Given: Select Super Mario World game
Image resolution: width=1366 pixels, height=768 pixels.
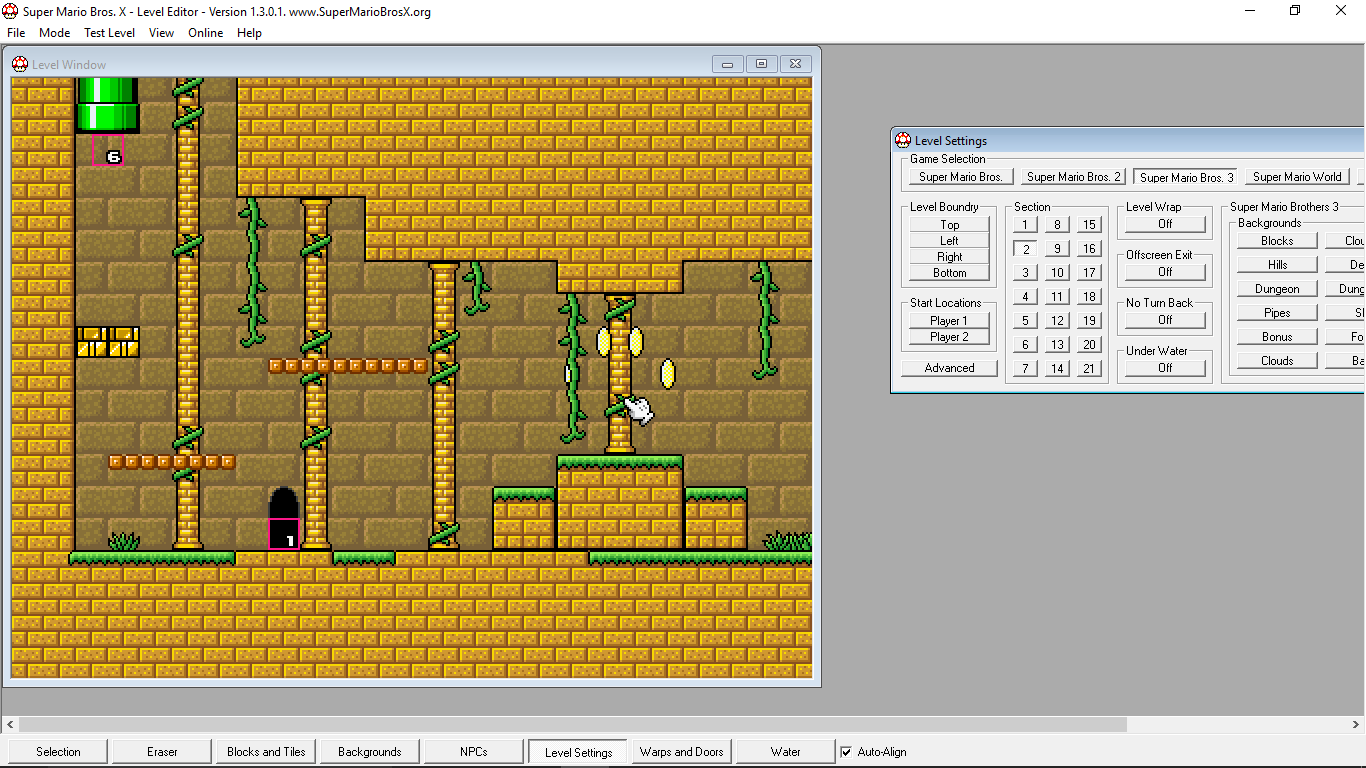Looking at the screenshot, I should (1297, 177).
